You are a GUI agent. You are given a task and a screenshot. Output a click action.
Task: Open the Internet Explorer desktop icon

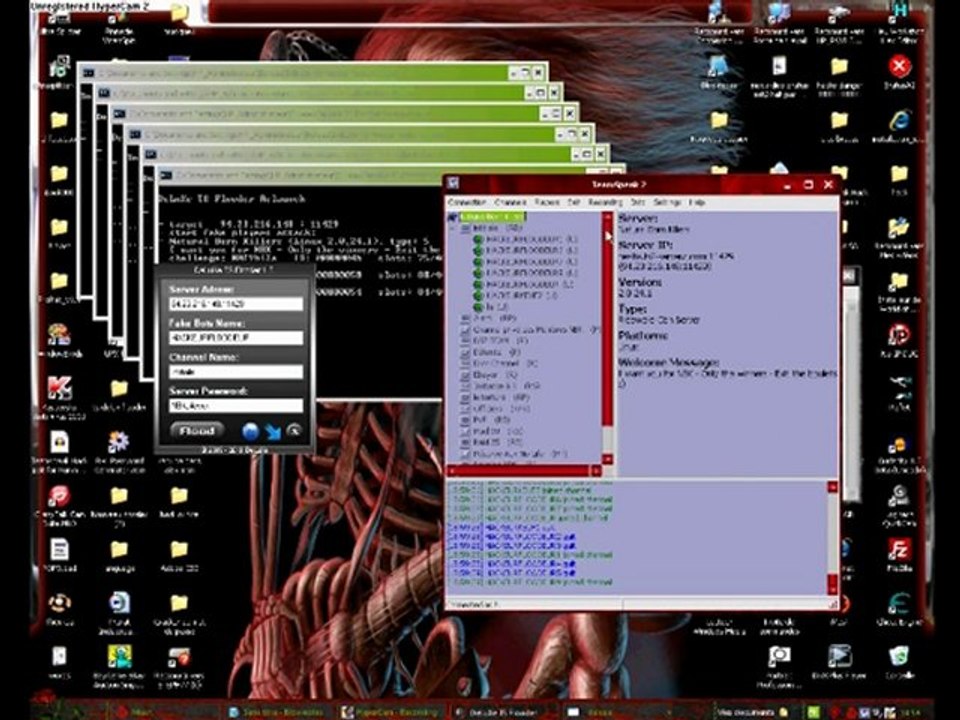click(x=899, y=126)
